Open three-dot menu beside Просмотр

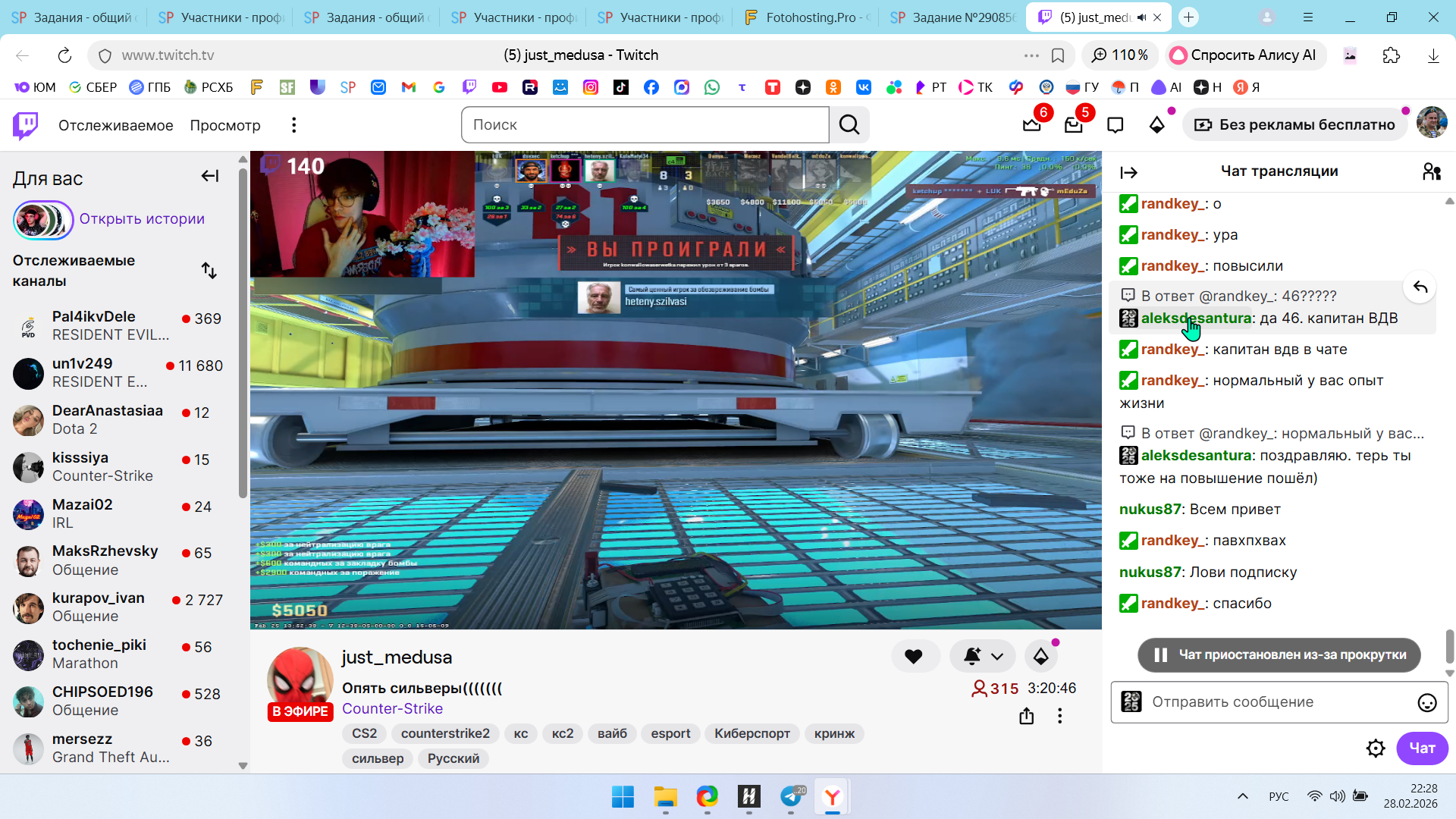(294, 125)
